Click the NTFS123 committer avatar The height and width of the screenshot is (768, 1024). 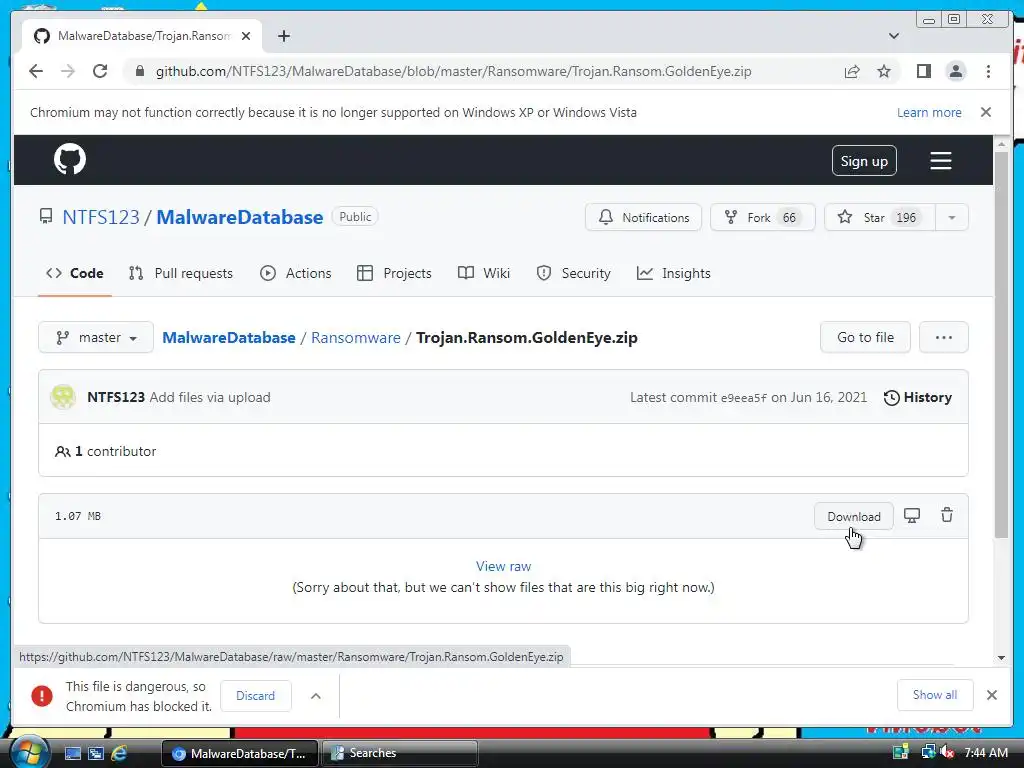coord(63,397)
